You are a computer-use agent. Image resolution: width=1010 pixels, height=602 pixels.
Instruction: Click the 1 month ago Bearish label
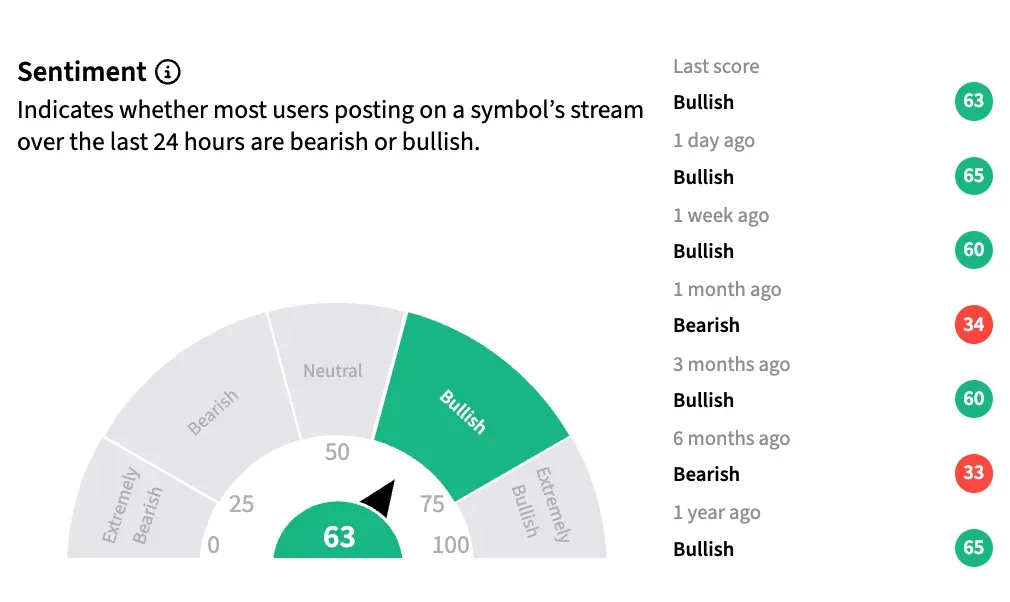[706, 325]
